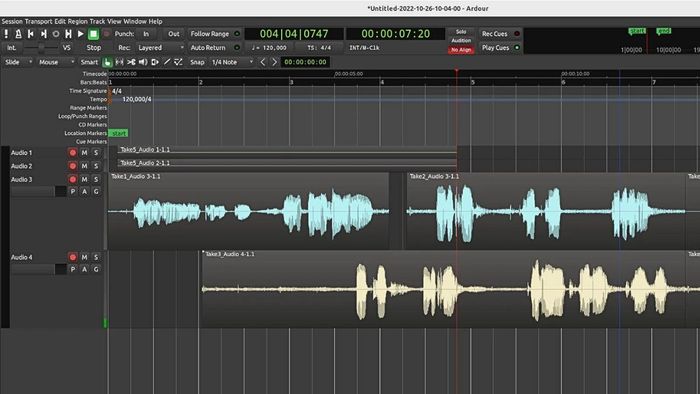This screenshot has width=700, height=394.
Task: Click the MIDI panic exclamation icon
Action: [6, 34]
